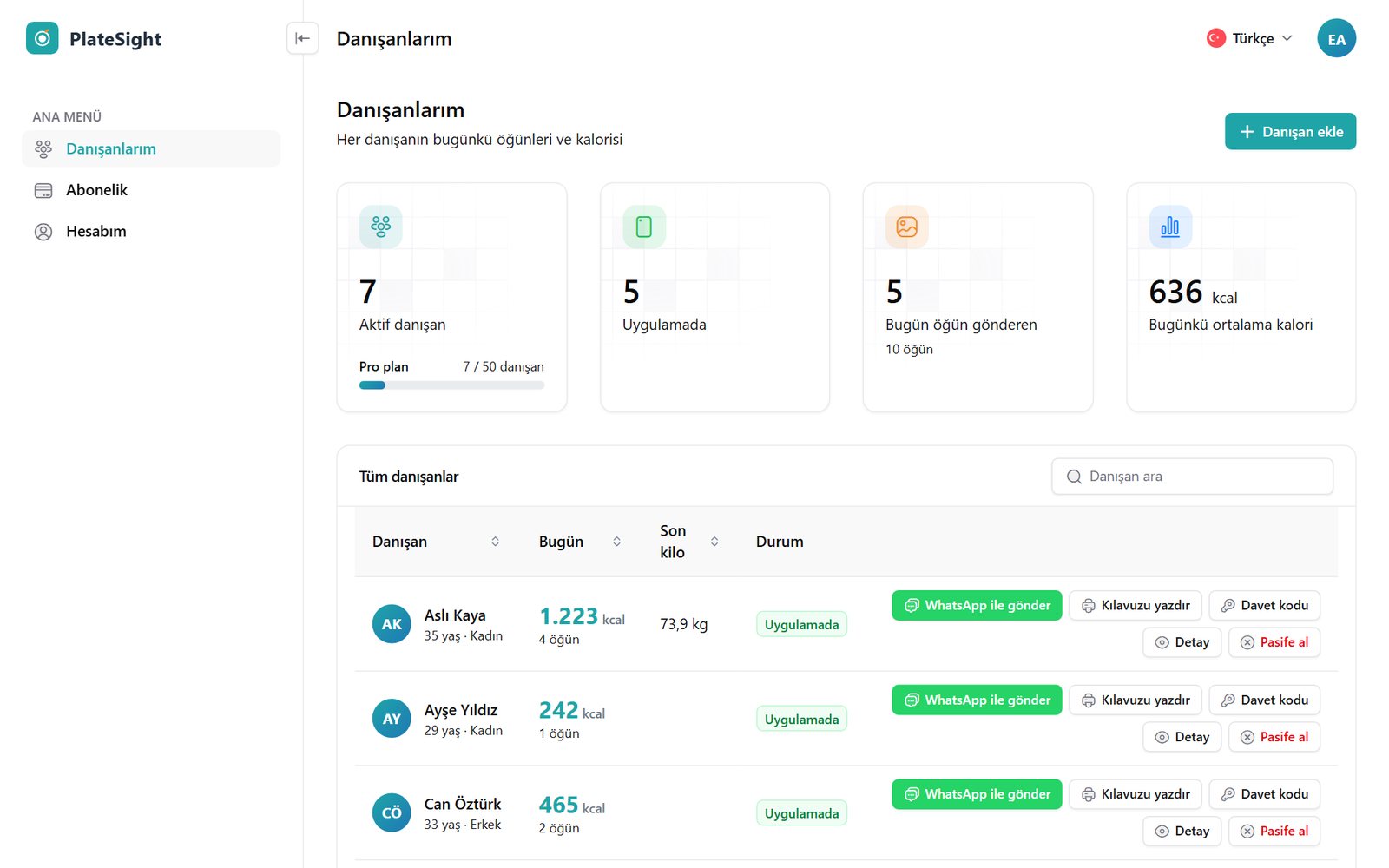1389x868 pixels.
Task: Send WhatsApp to Ayşe Yıldız
Action: (x=977, y=700)
